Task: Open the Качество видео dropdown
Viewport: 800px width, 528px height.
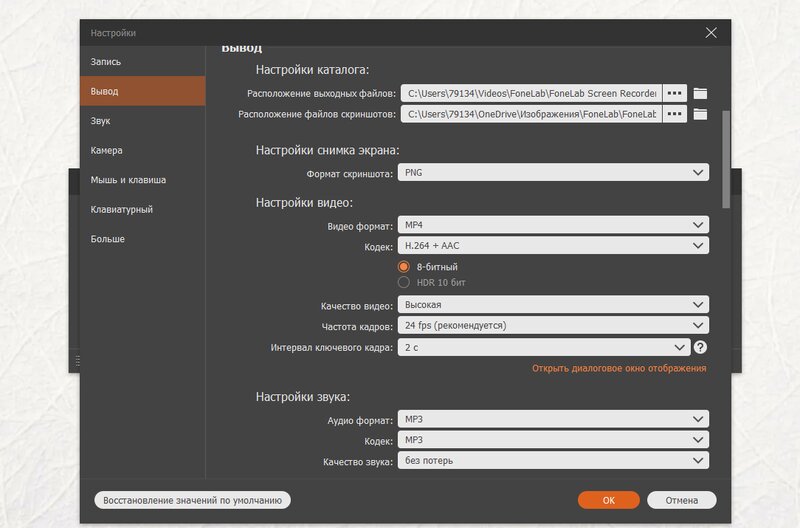Action: [553, 305]
